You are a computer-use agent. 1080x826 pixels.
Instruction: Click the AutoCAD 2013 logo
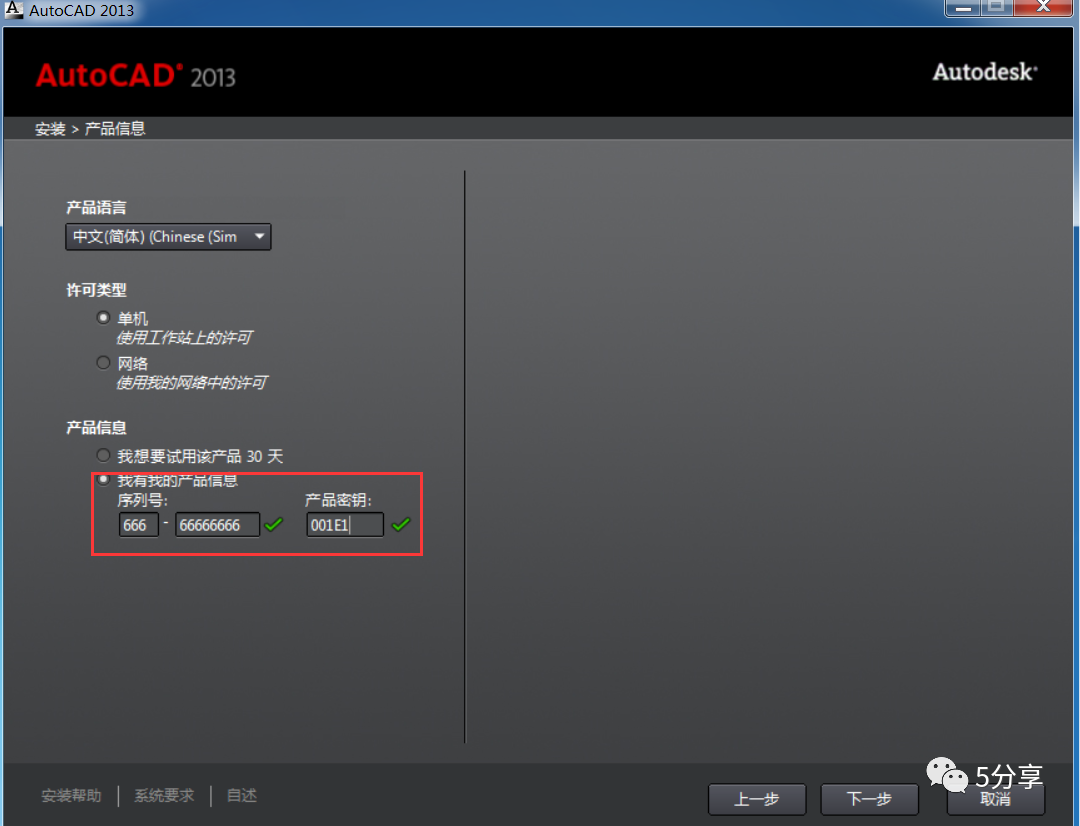[x=136, y=75]
